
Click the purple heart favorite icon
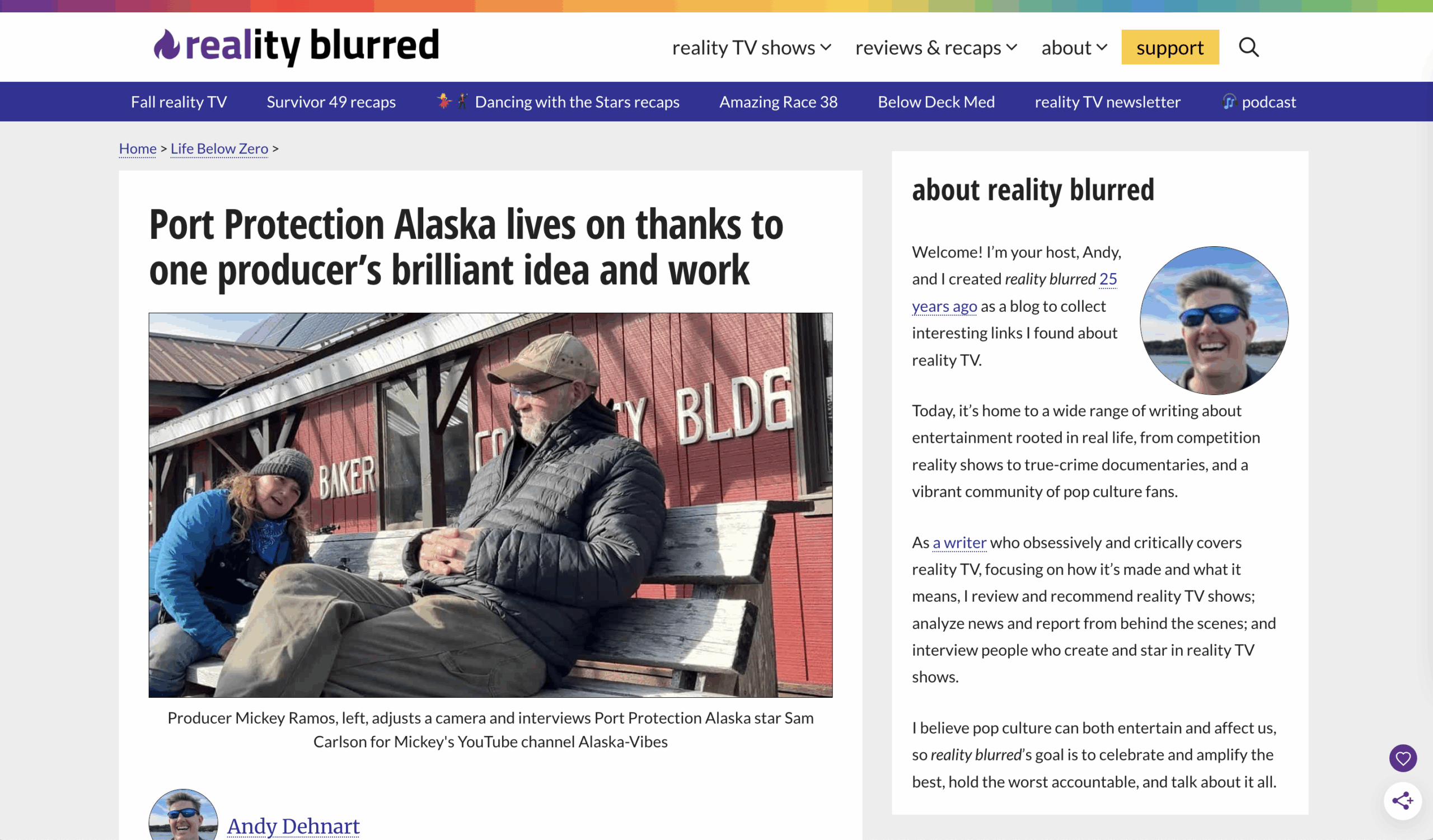tap(1402, 758)
